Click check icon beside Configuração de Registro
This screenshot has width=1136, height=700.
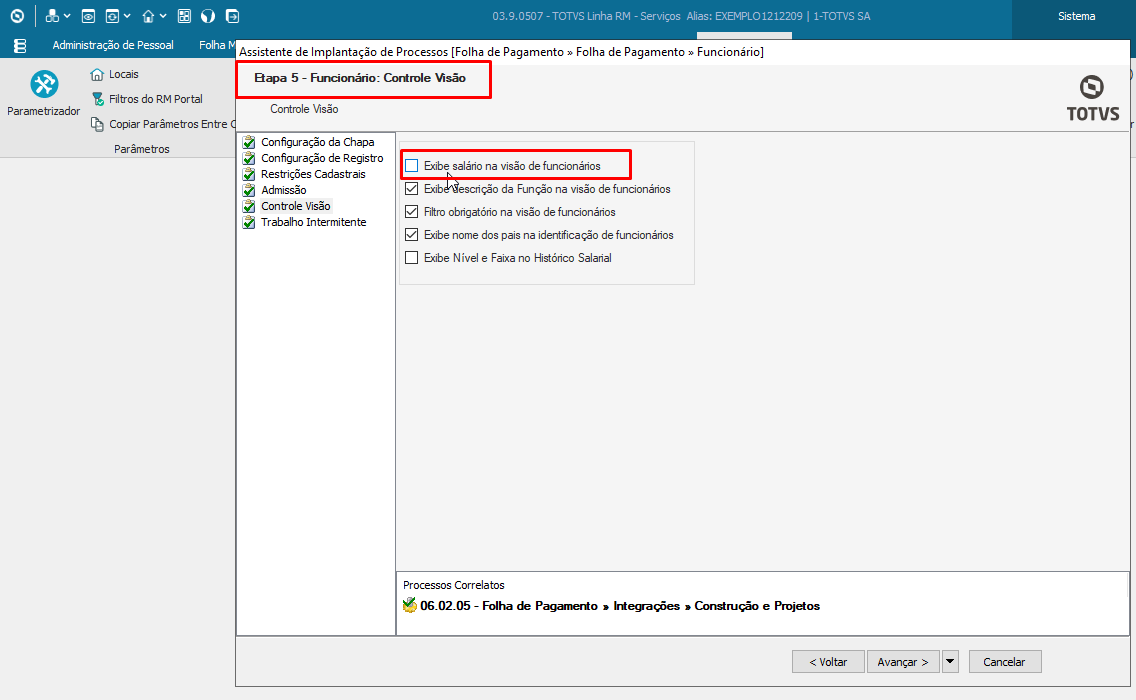coord(249,158)
